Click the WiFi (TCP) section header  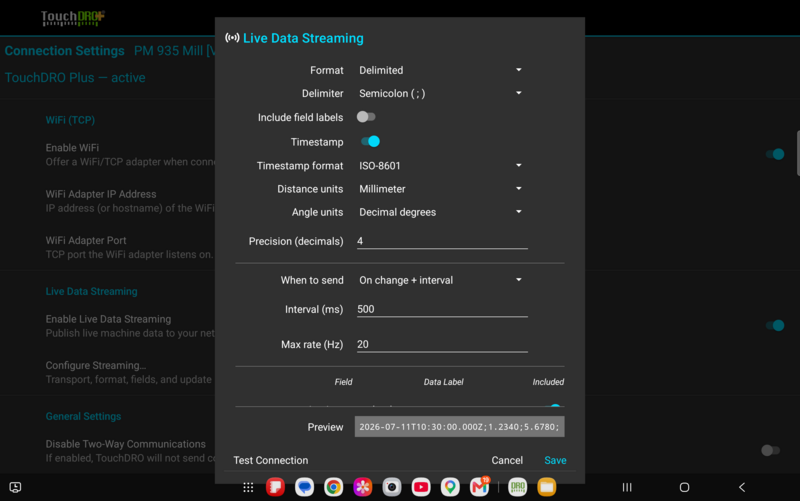[70, 120]
